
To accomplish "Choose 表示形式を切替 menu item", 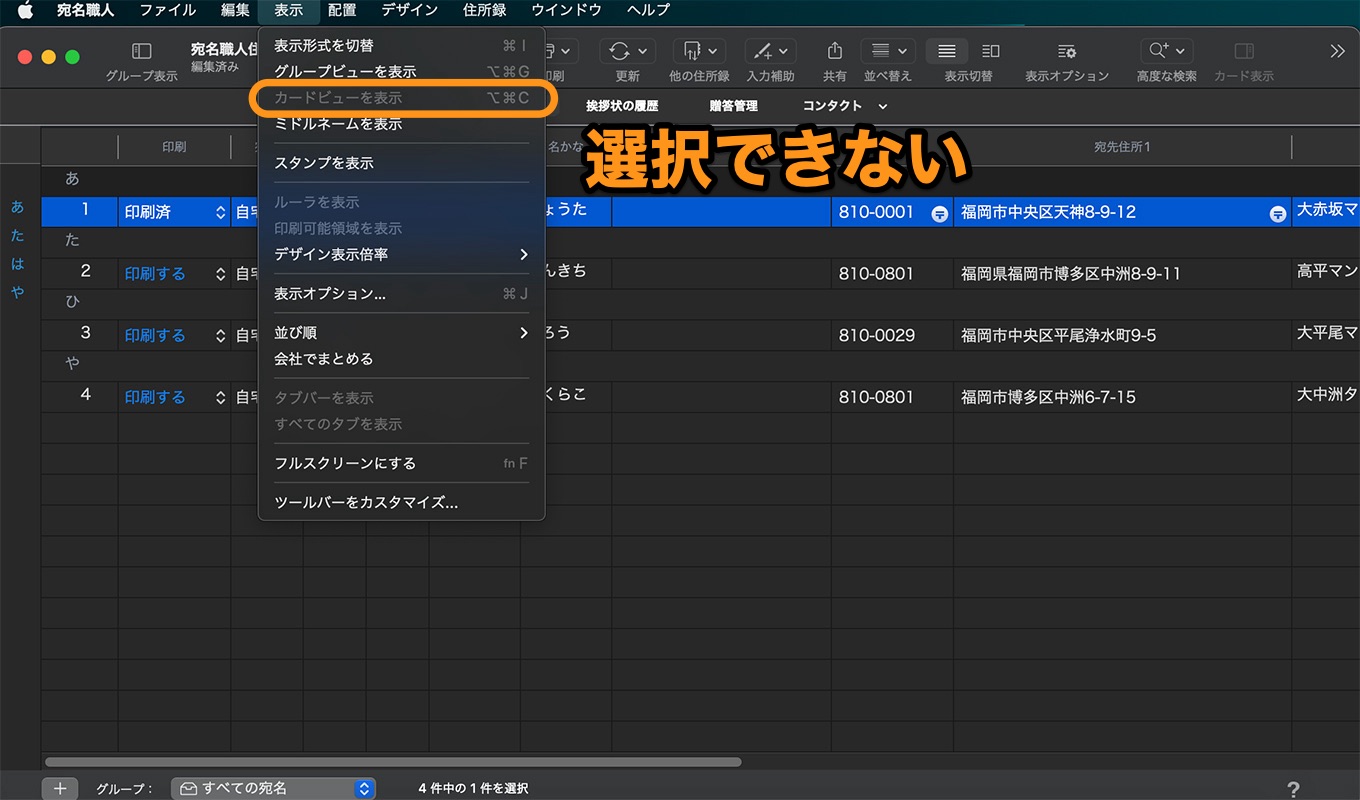I will (x=401, y=46).
